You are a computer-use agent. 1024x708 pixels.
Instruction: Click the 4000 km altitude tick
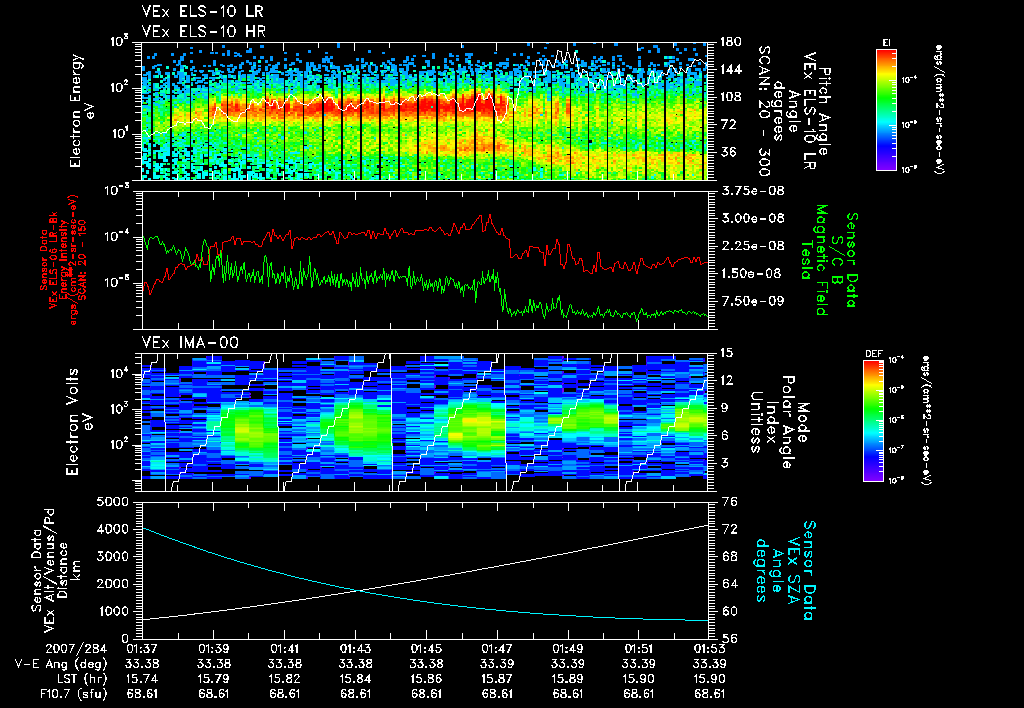point(113,529)
